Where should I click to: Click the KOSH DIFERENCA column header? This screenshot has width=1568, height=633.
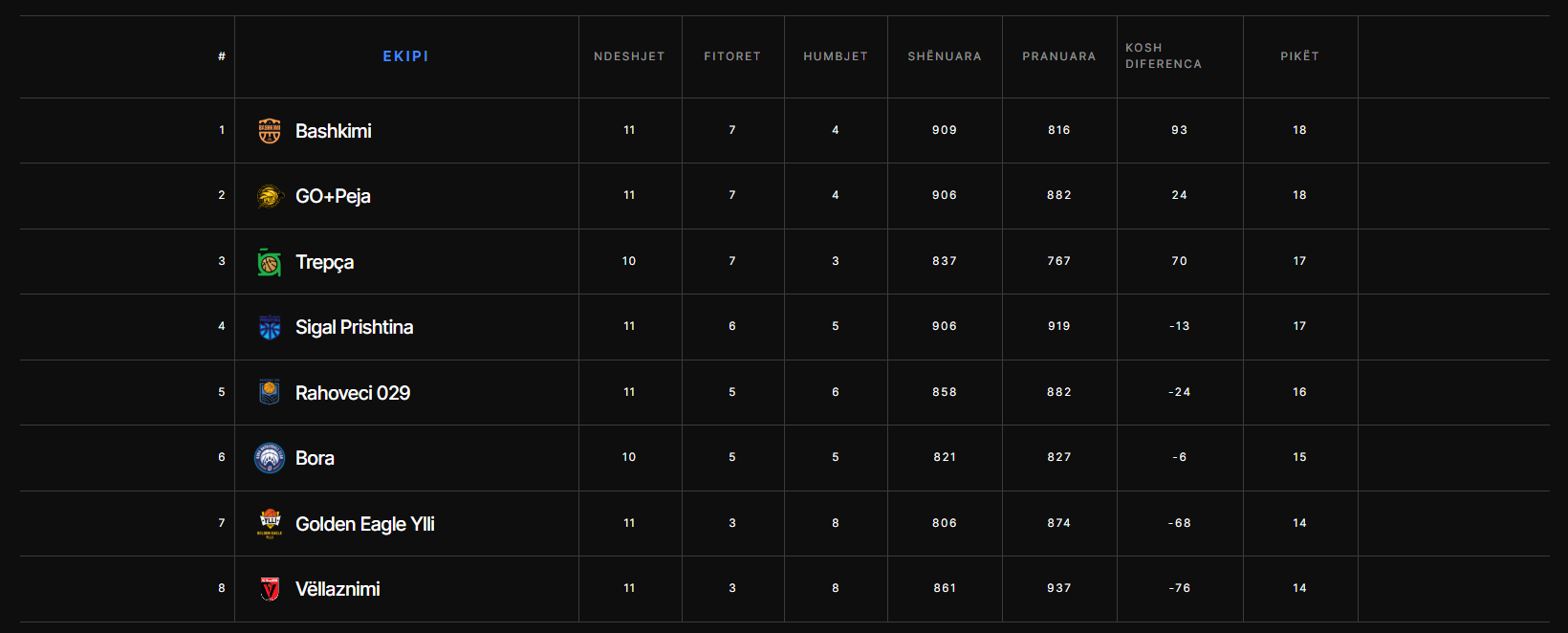(x=1164, y=55)
